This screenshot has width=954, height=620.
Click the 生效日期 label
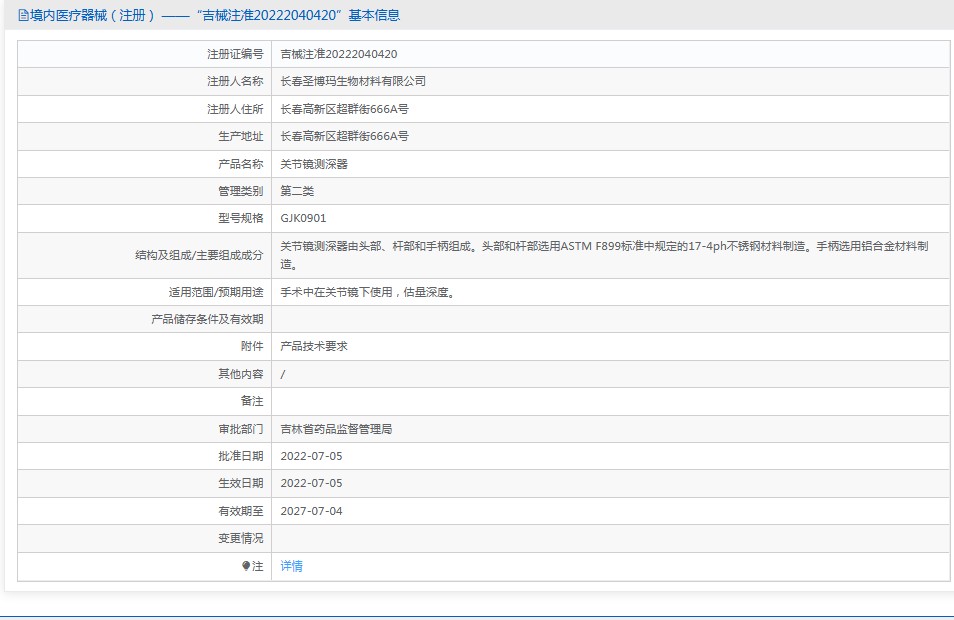240,483
